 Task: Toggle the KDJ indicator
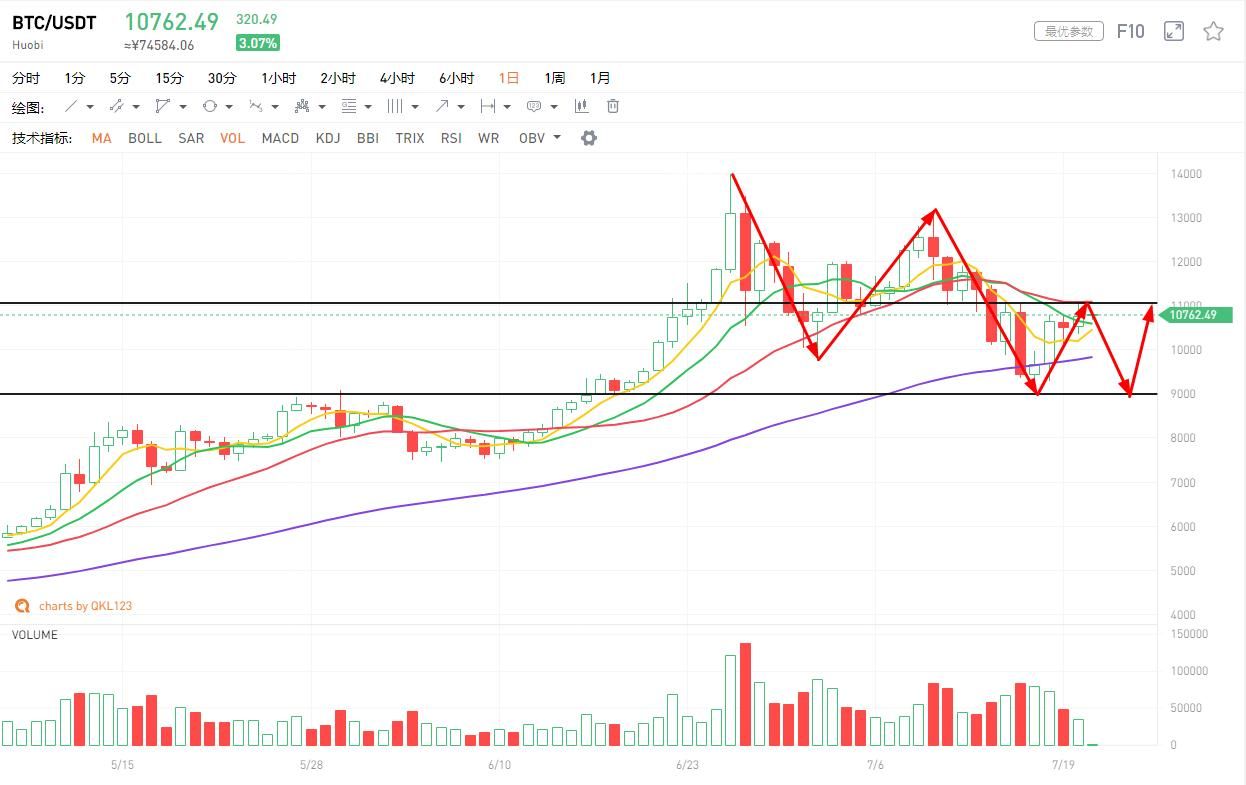328,138
